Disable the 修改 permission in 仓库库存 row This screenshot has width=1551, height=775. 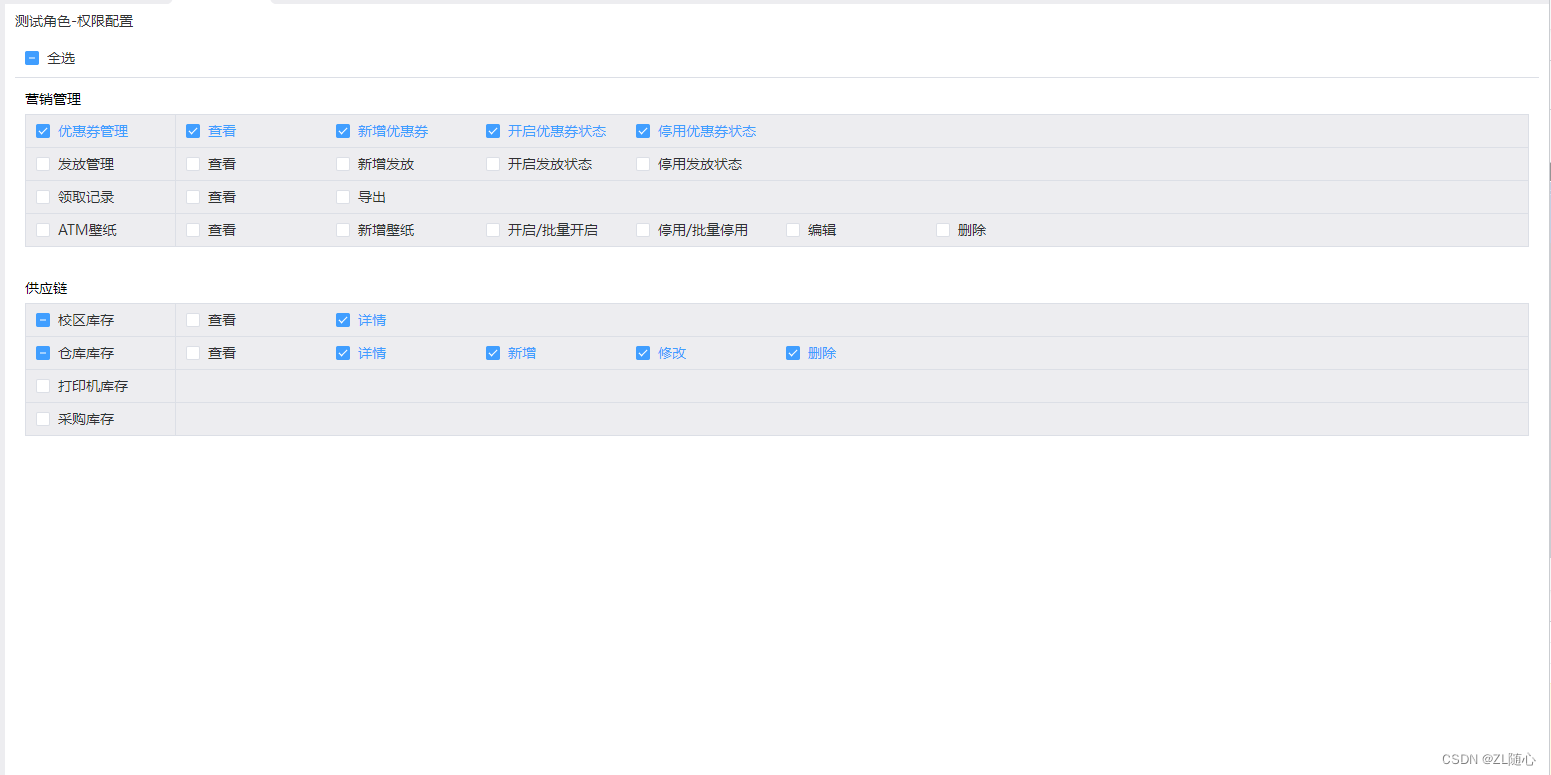(x=642, y=352)
